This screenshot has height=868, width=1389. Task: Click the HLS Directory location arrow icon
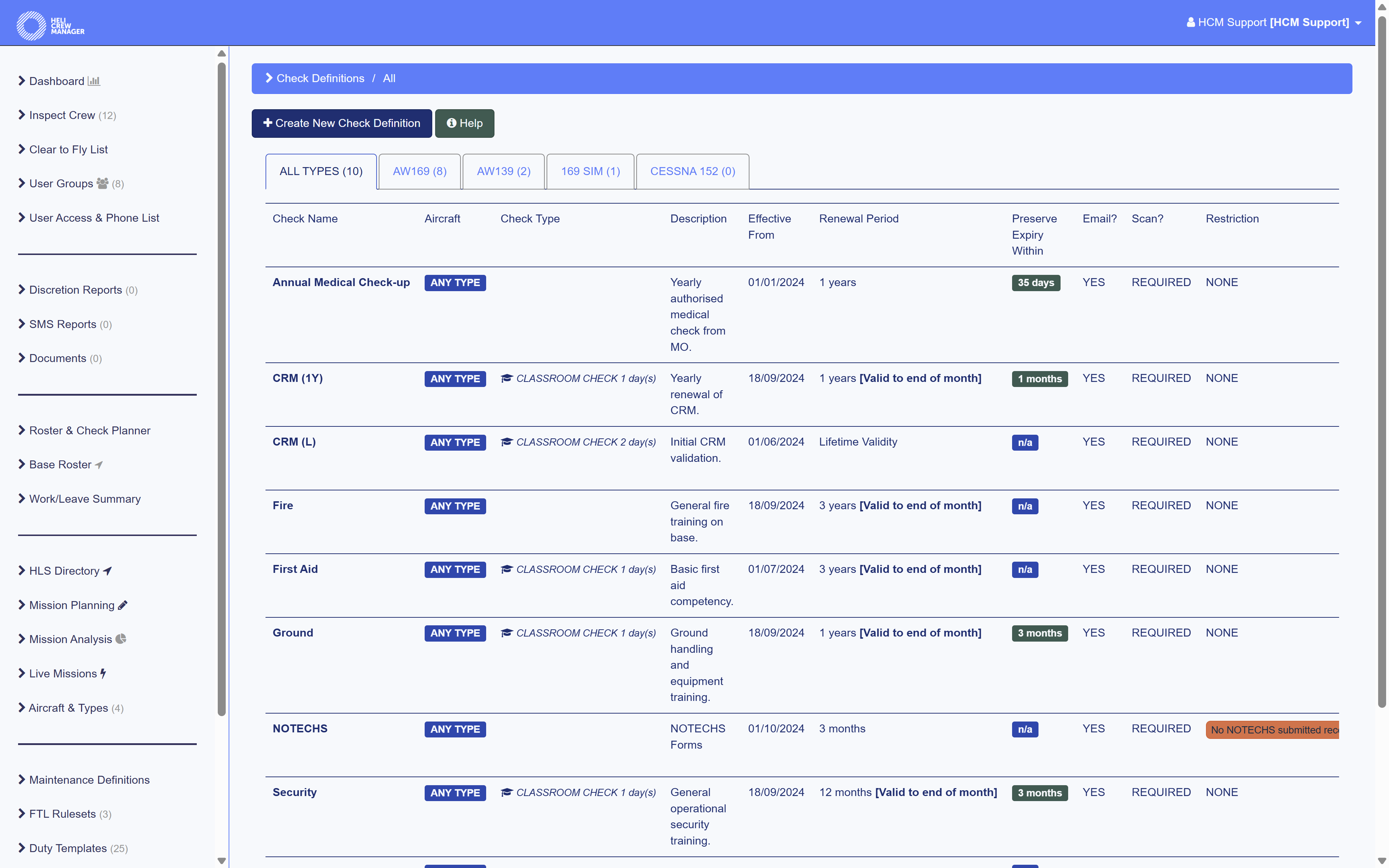[x=107, y=571]
